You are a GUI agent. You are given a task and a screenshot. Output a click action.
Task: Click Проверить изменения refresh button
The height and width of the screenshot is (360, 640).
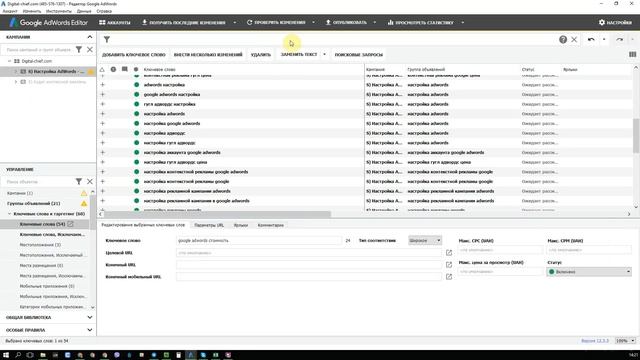pyautogui.click(x=276, y=22)
